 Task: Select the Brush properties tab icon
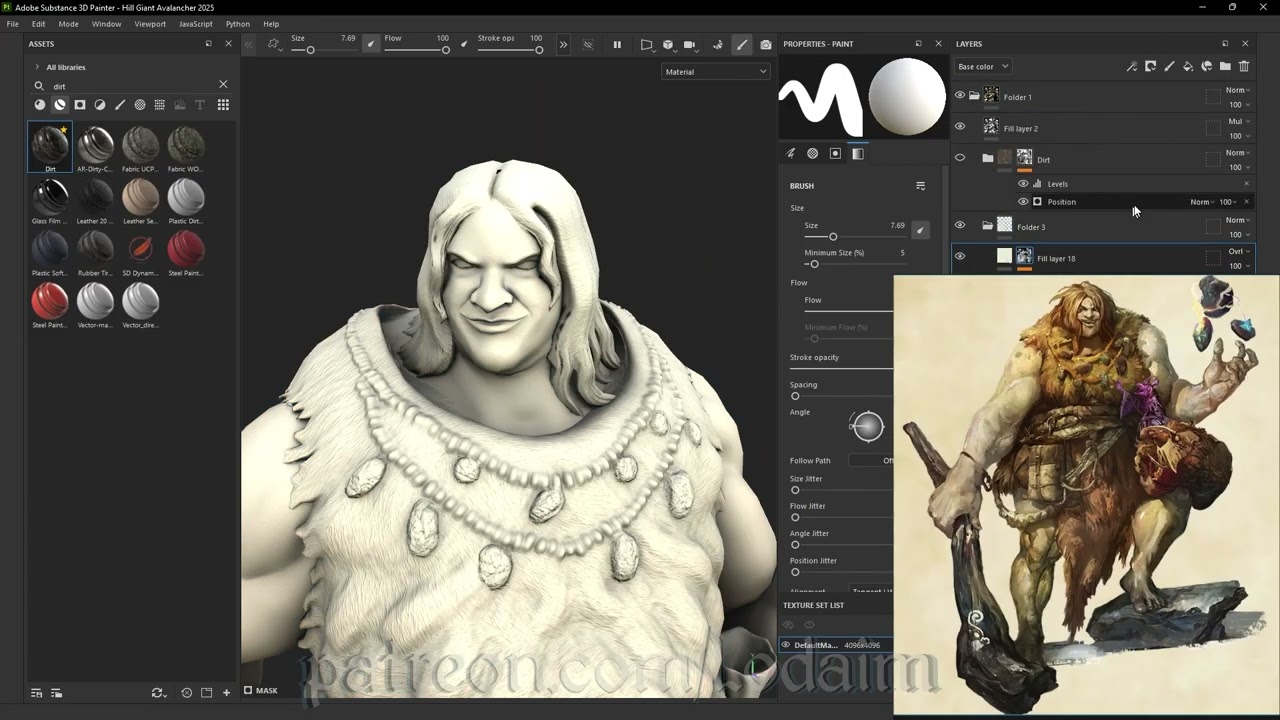(791, 154)
